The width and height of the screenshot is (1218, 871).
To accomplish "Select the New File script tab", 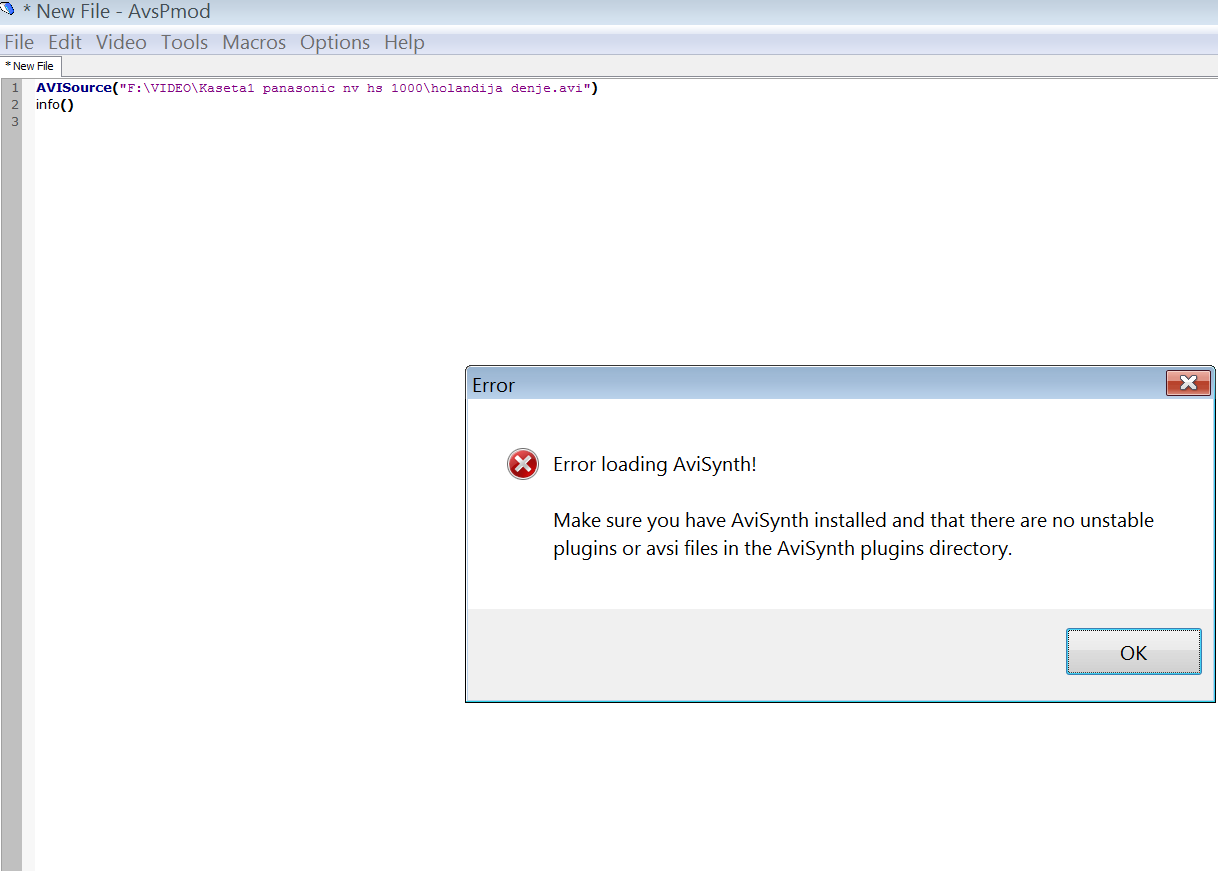I will pos(31,66).
